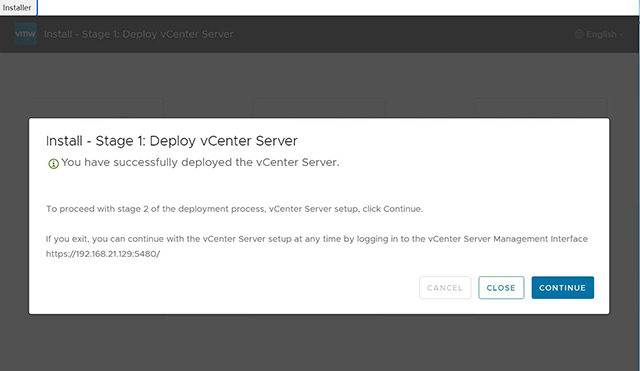
Task: Click the https://192.168.21.129:5480/ address text
Action: tap(103, 254)
